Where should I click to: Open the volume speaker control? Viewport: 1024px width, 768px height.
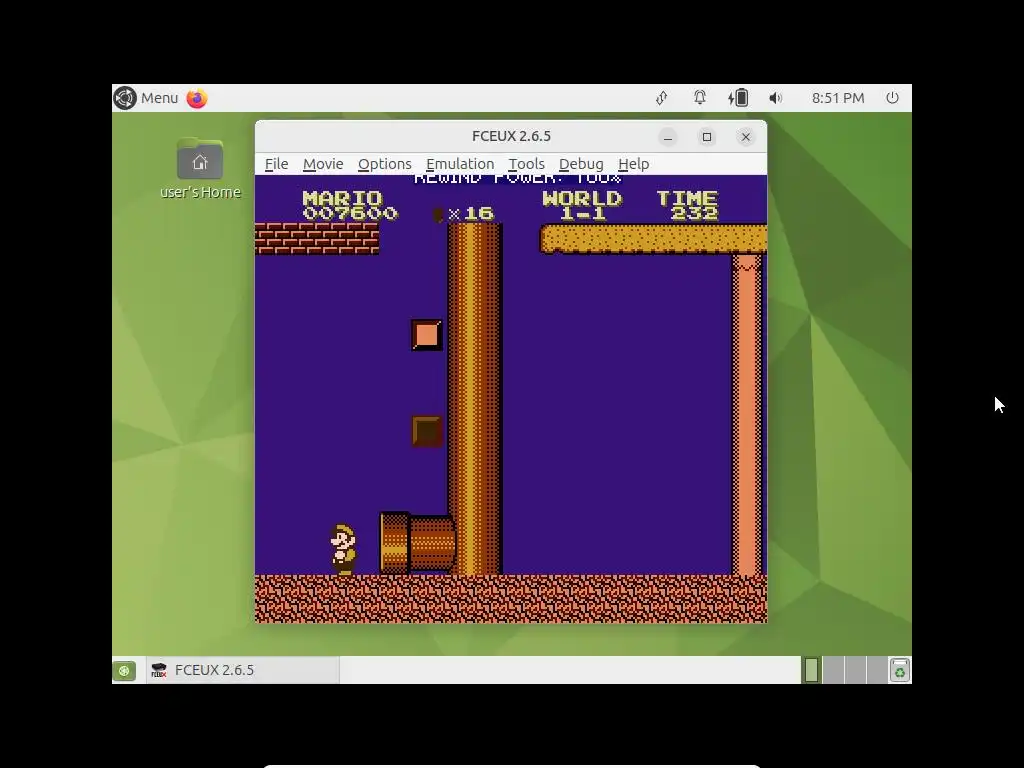(775, 98)
